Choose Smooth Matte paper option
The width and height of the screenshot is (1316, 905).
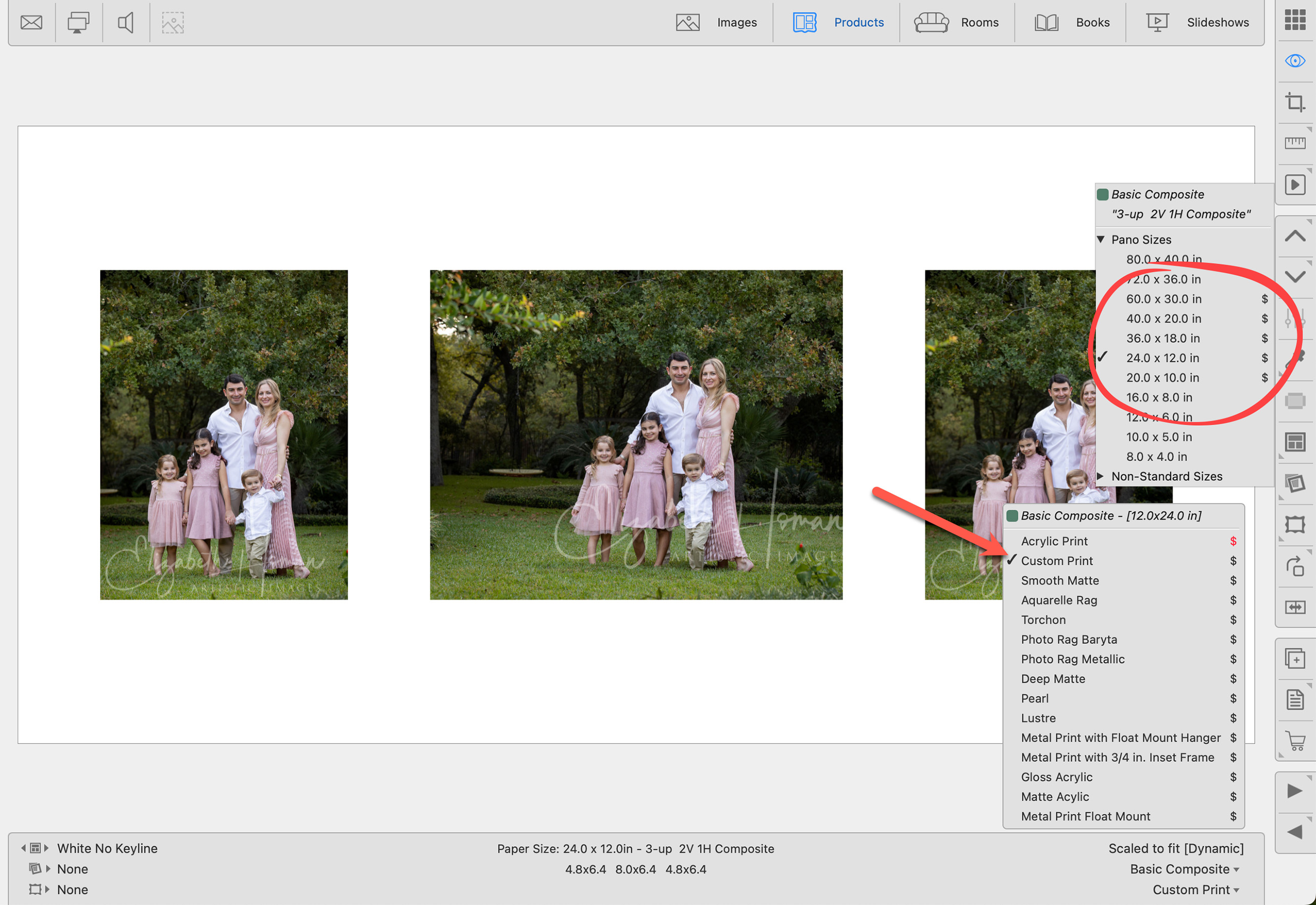(x=1060, y=580)
